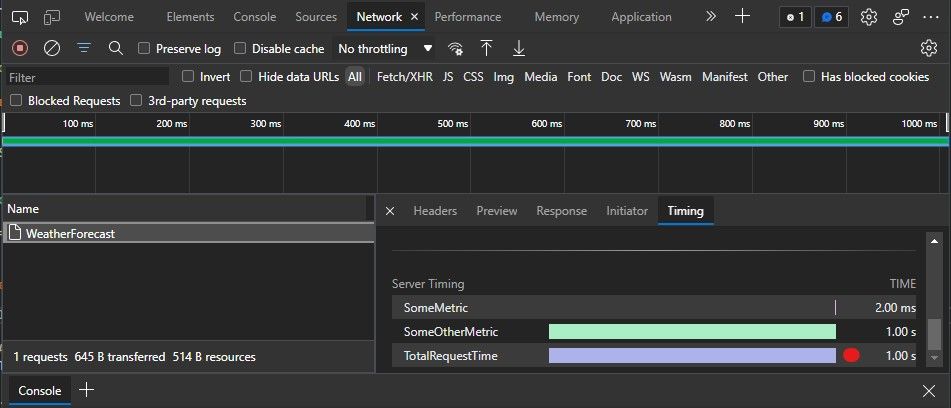
Task: Export HAR file download arrow
Action: [519, 48]
